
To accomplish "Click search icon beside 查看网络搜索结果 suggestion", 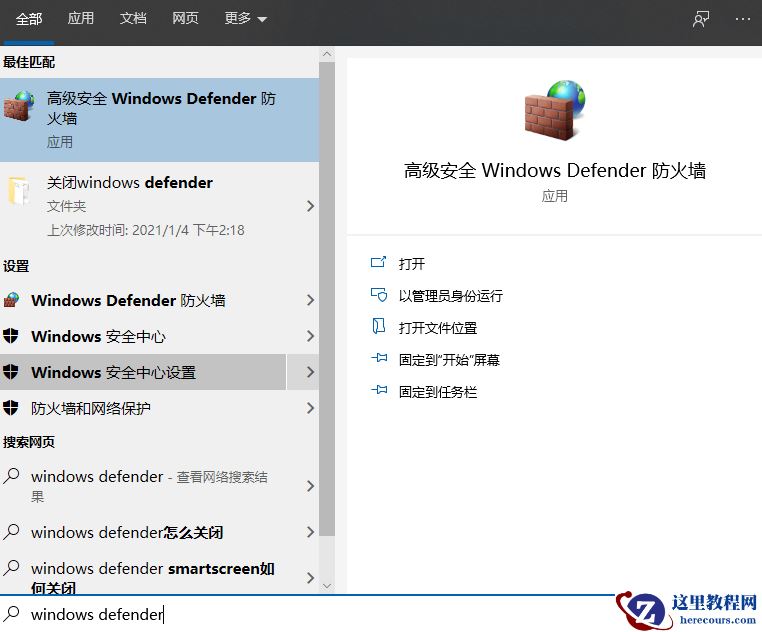I will tap(11, 475).
